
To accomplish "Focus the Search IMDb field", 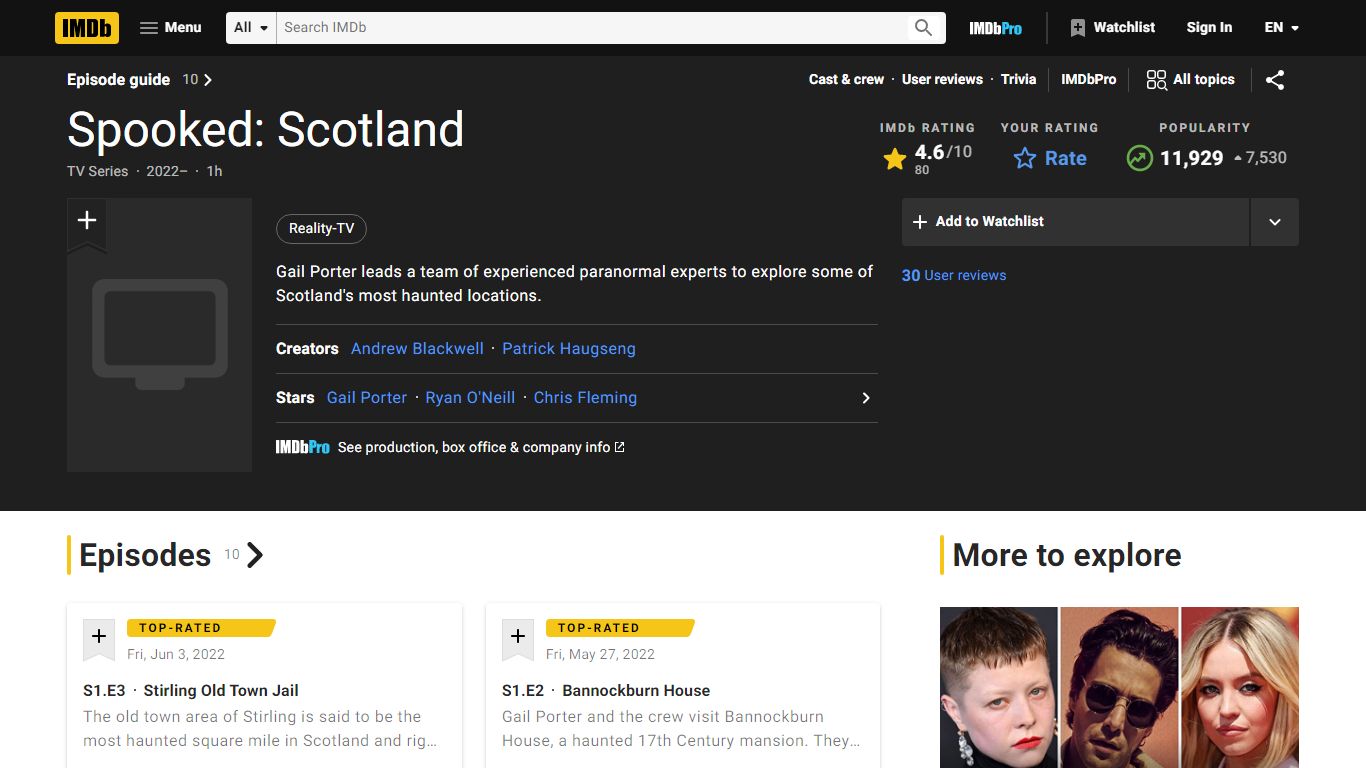I will pyautogui.click(x=590, y=28).
